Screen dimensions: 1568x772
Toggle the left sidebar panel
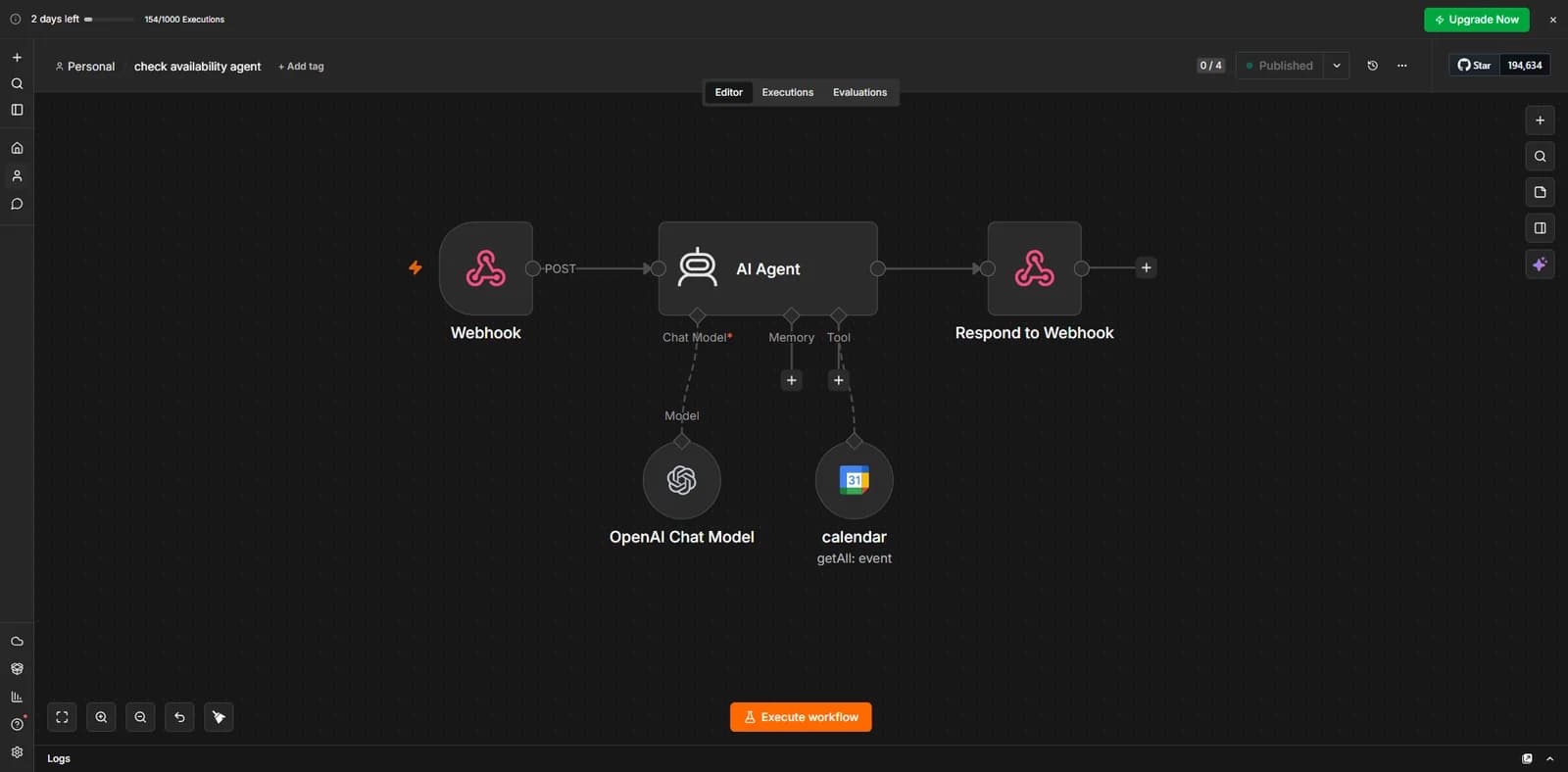[17, 110]
